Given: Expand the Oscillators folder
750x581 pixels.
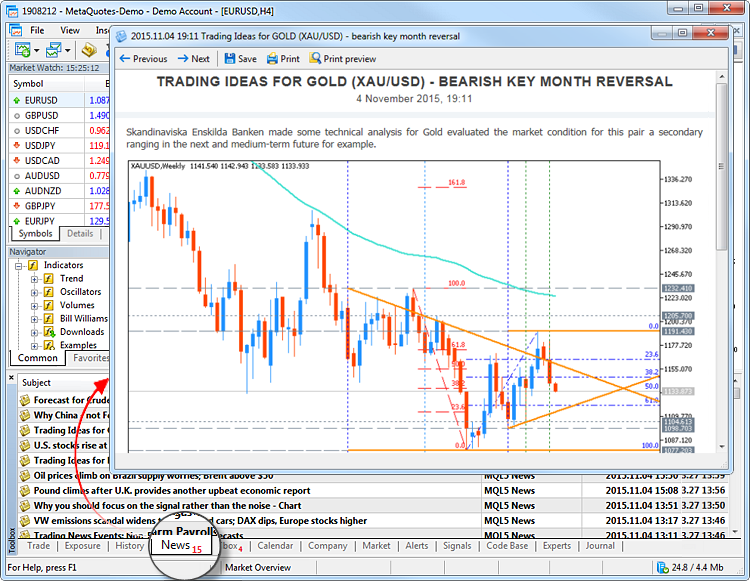Looking at the screenshot, I should point(34,292).
